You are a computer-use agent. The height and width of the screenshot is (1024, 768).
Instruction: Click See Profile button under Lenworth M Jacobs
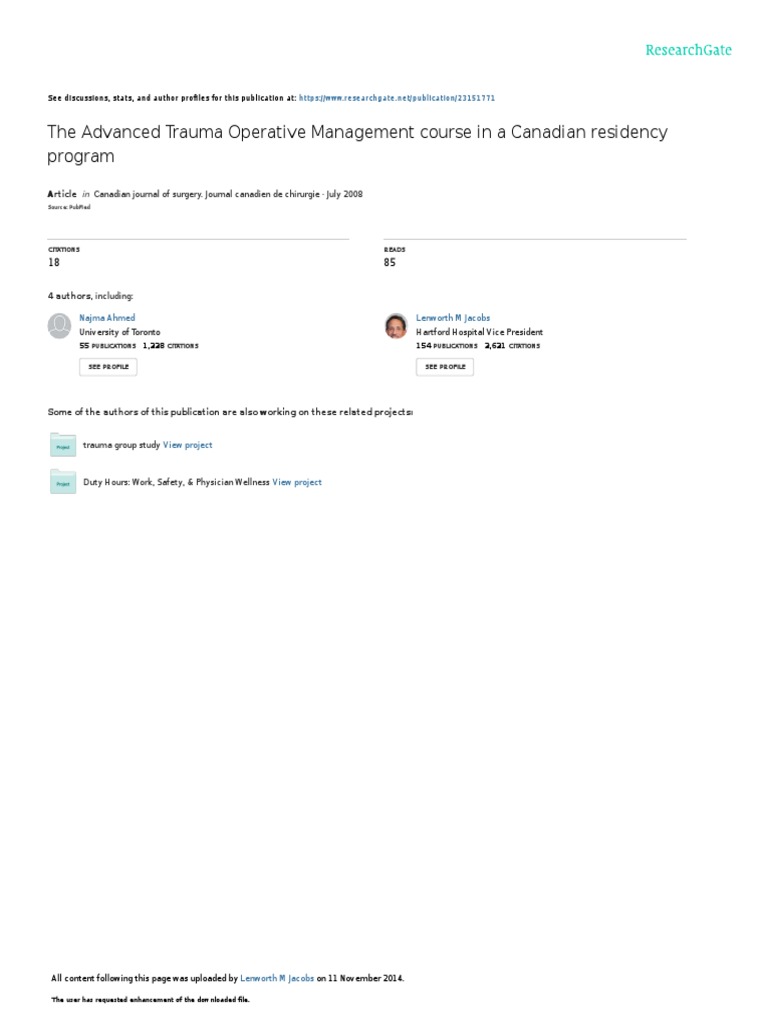444,367
